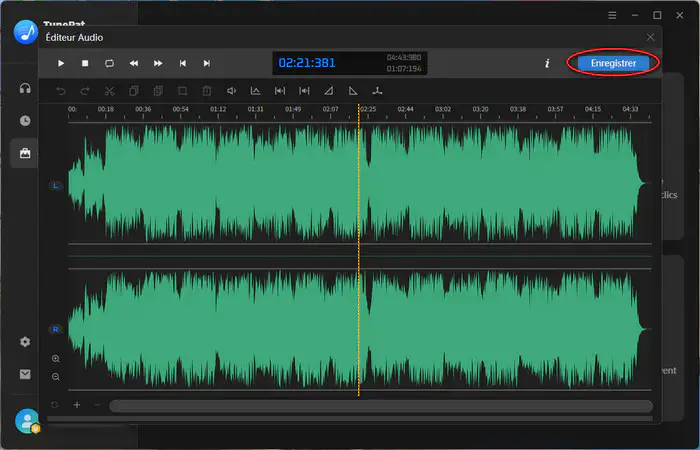
Task: Click the 01:12 mark on the ruler
Action: click(x=218, y=109)
